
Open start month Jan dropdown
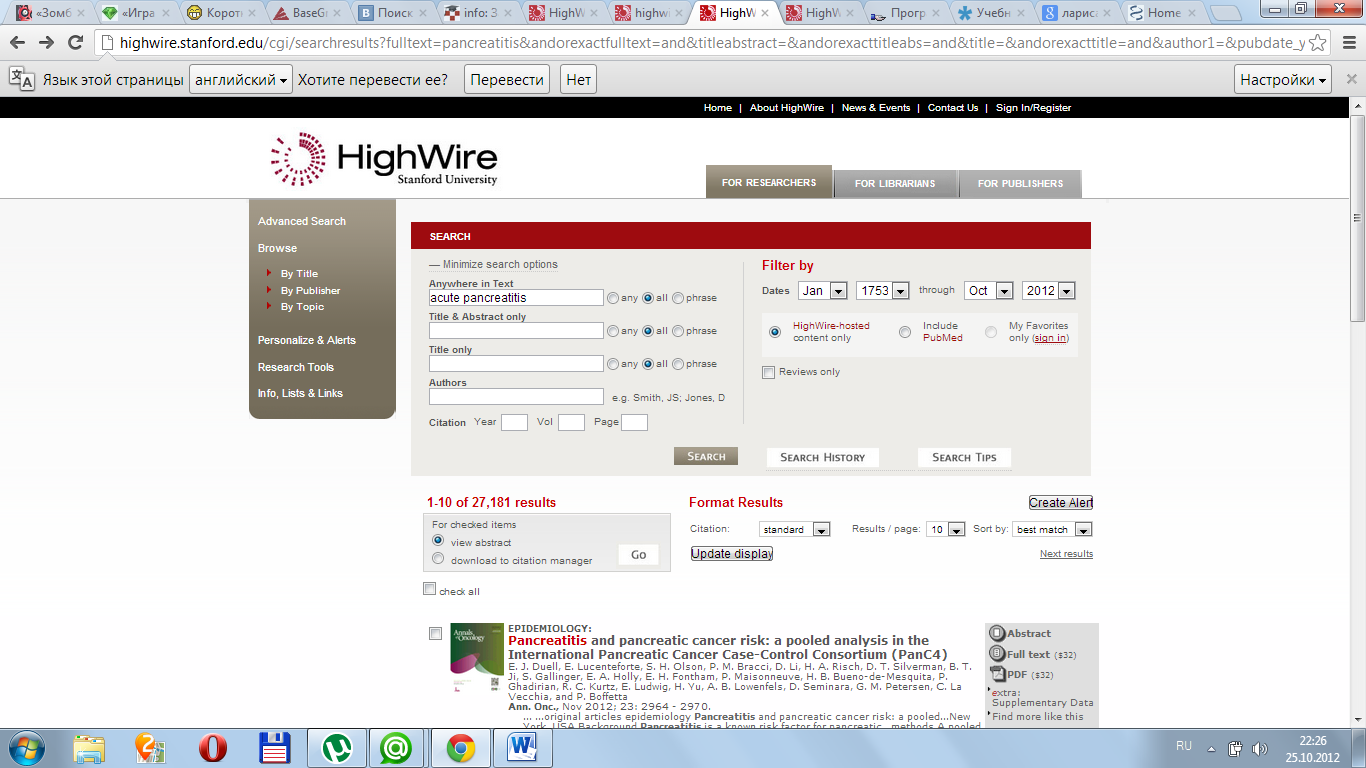point(823,291)
